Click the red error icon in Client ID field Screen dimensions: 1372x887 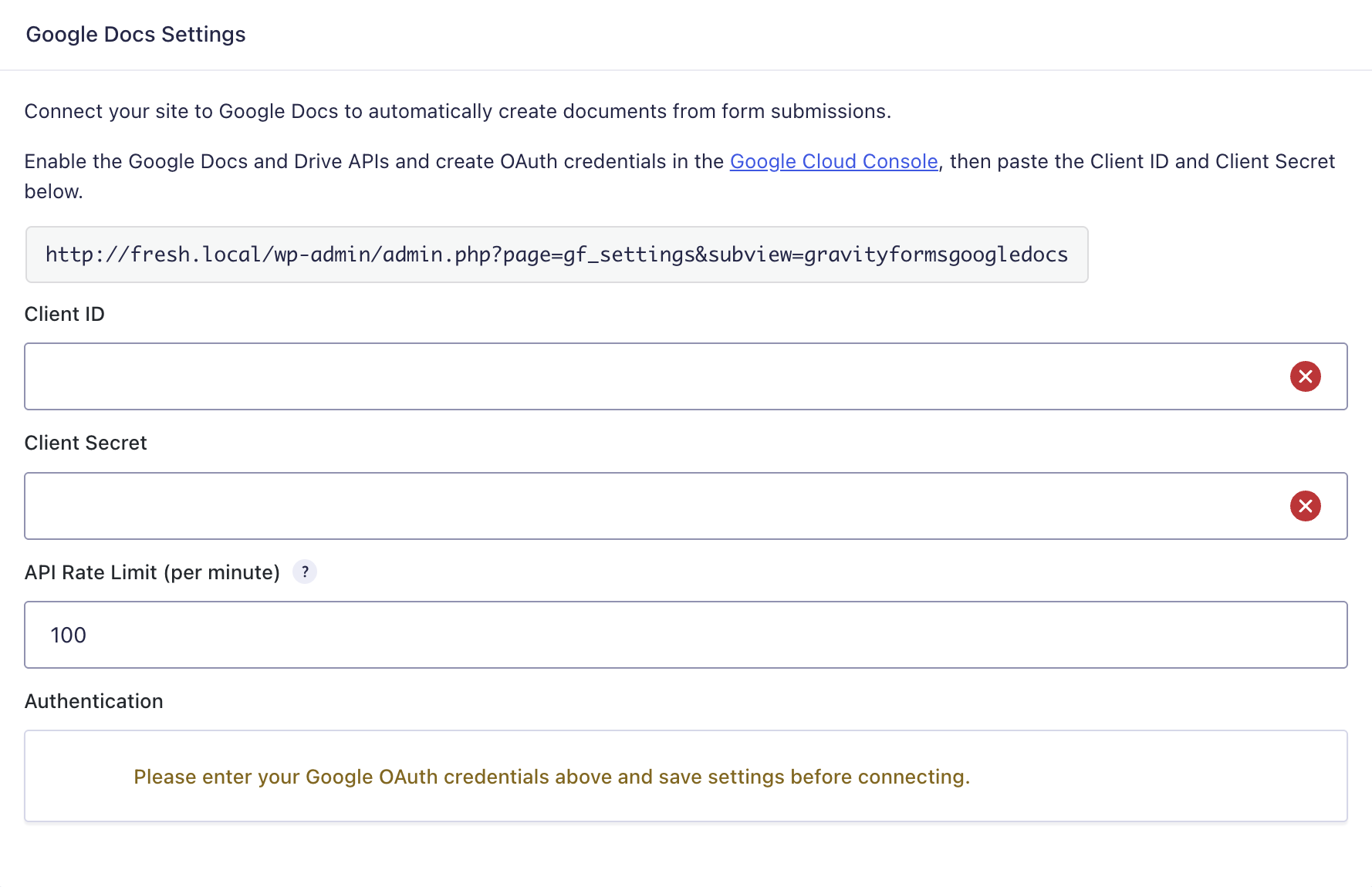tap(1305, 376)
